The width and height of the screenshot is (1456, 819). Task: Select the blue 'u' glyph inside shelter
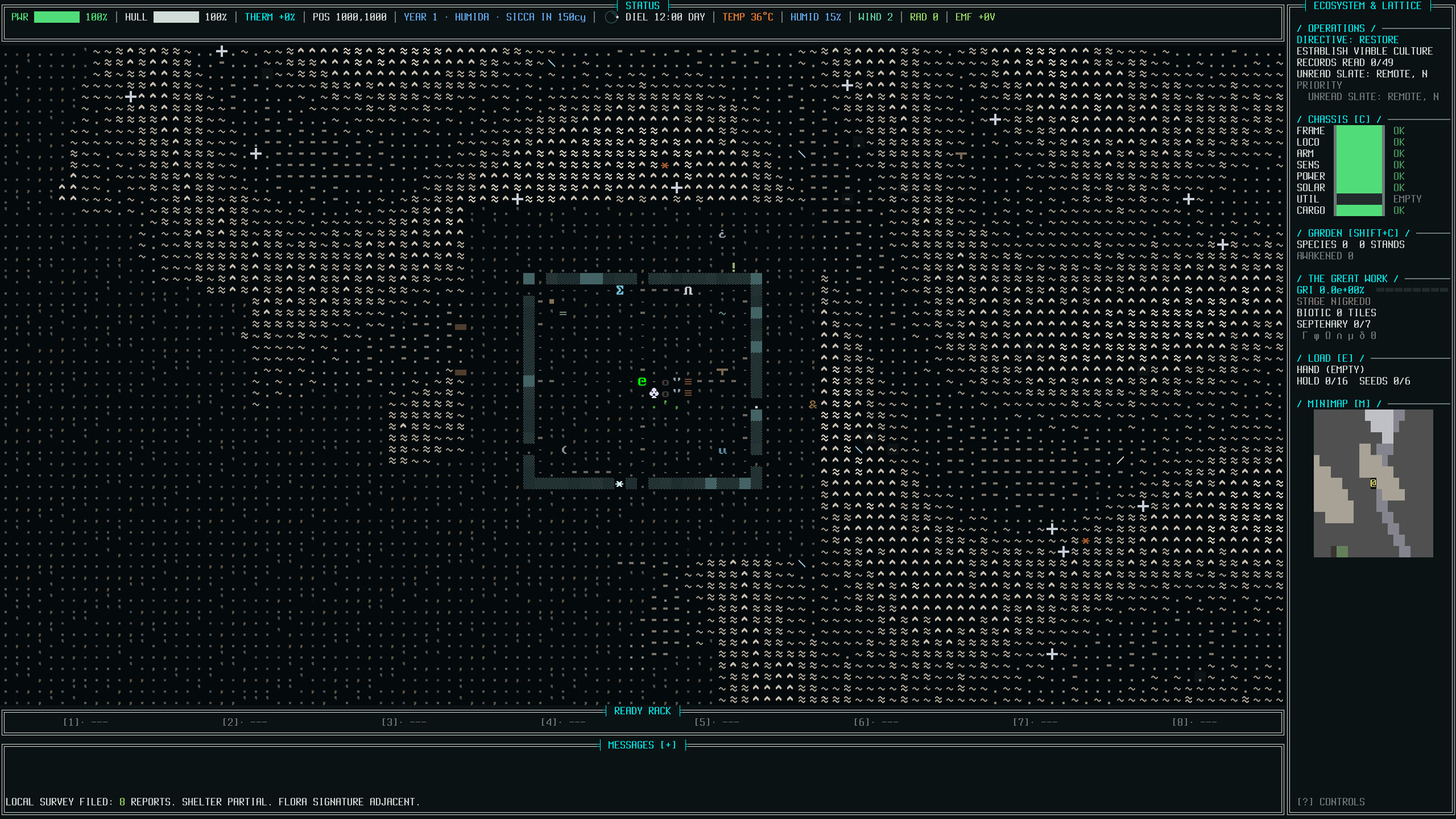[x=722, y=450]
